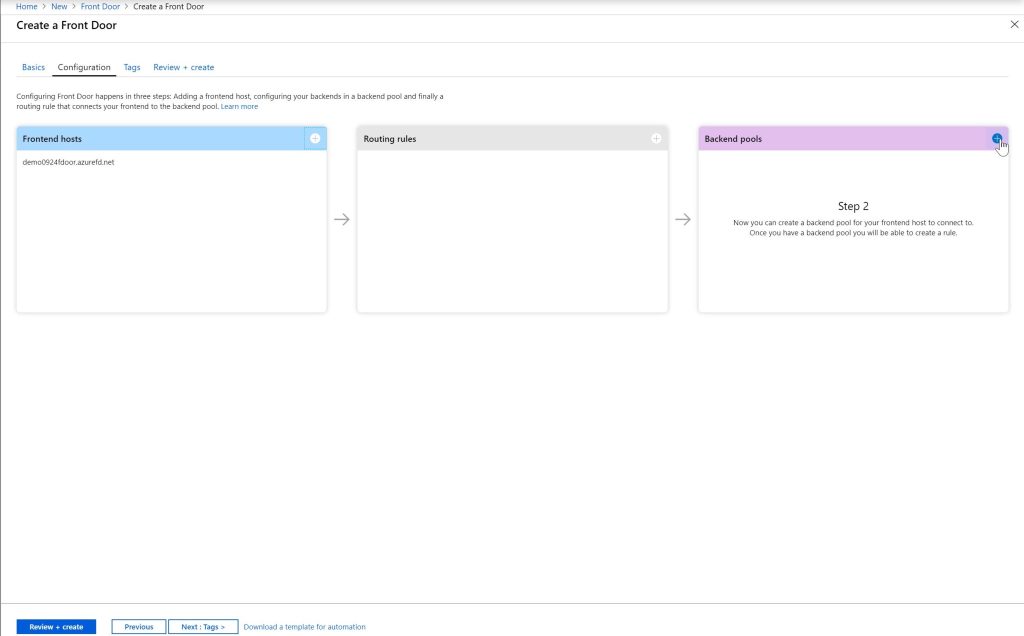Proceed with Next : Tags button
This screenshot has width=1024, height=636.
point(203,627)
